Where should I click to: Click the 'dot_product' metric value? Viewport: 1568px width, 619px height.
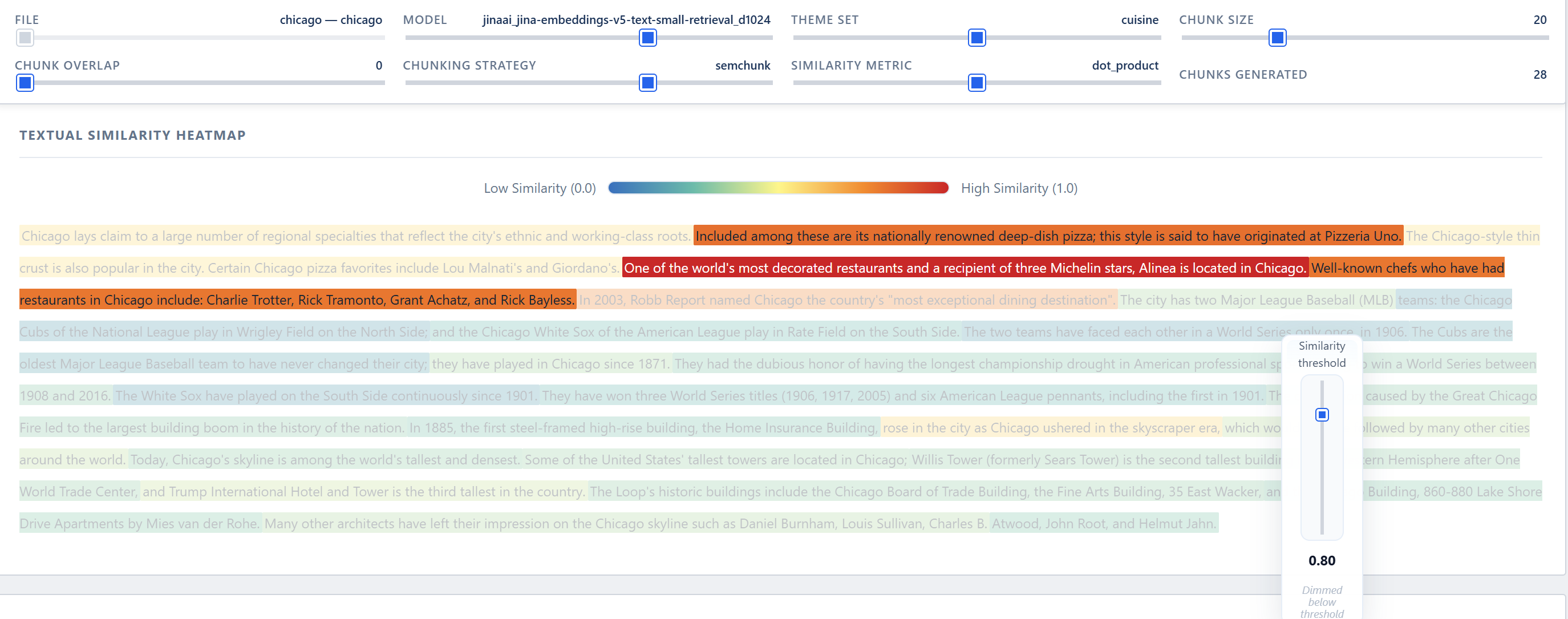(x=1125, y=65)
